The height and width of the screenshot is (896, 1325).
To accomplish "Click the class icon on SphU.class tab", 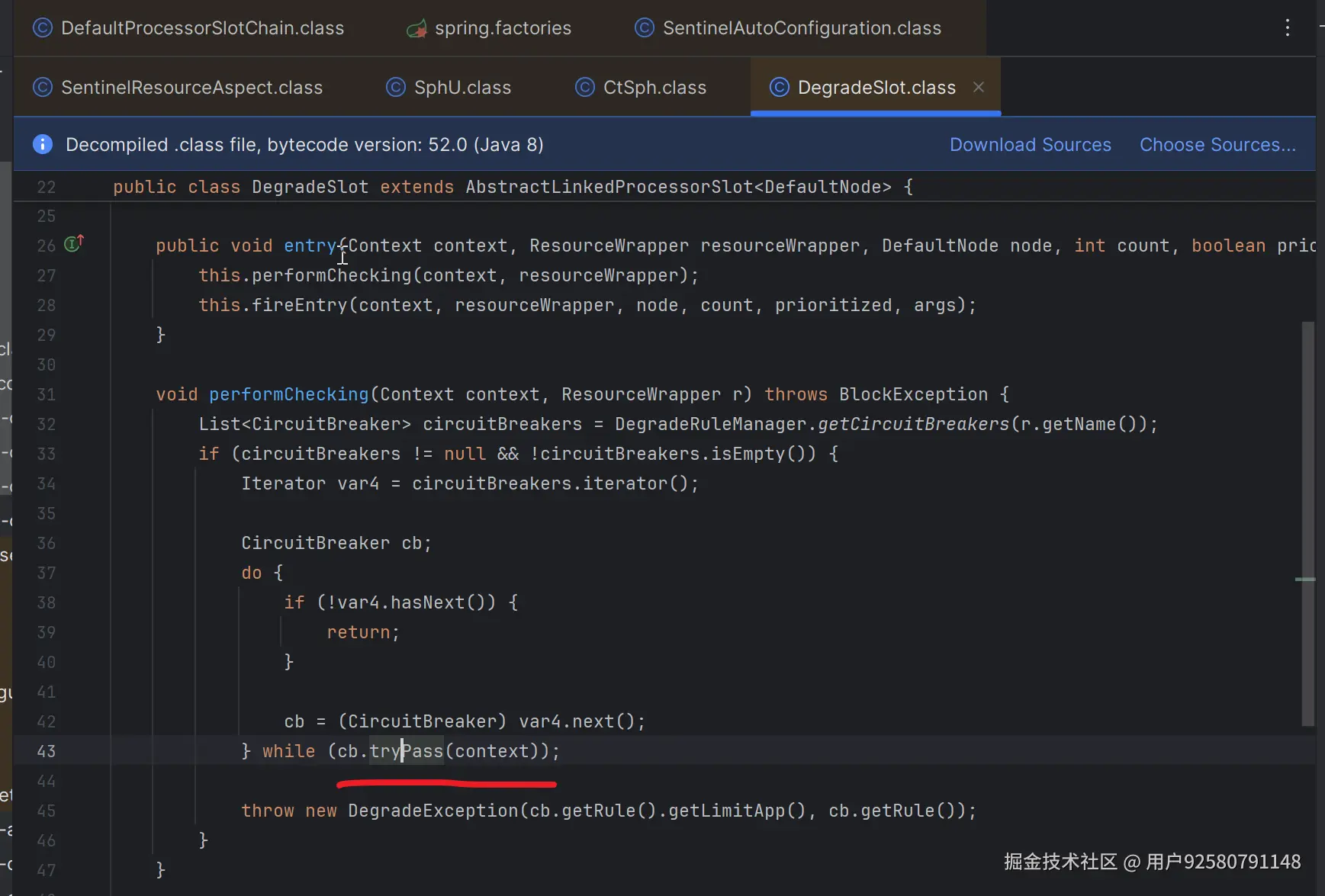I will pos(396,88).
